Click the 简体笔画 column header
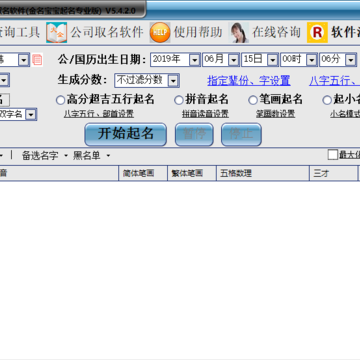Viewport: 360px width, 360px height. 143,173
